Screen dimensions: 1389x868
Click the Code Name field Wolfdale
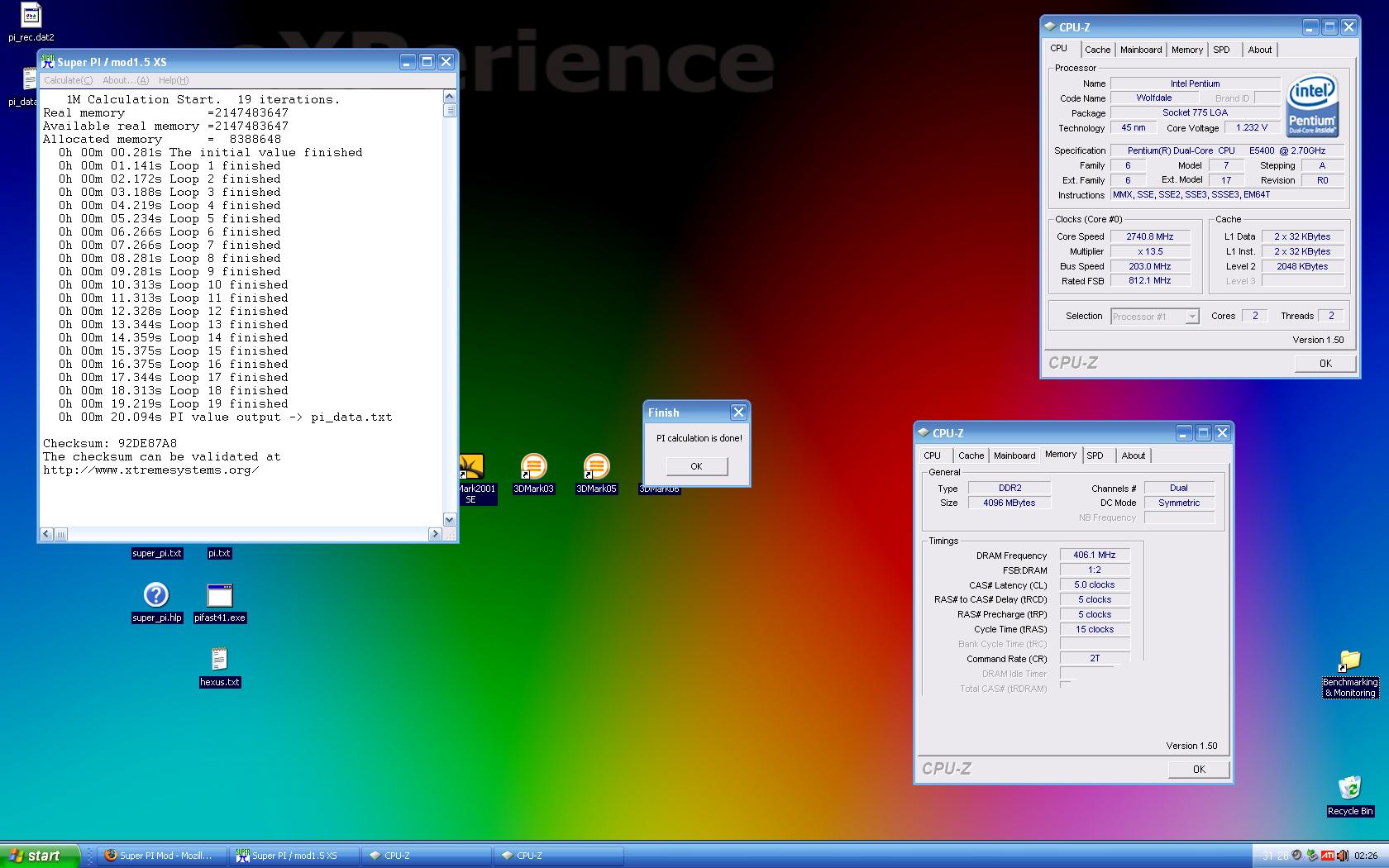[x=1153, y=98]
